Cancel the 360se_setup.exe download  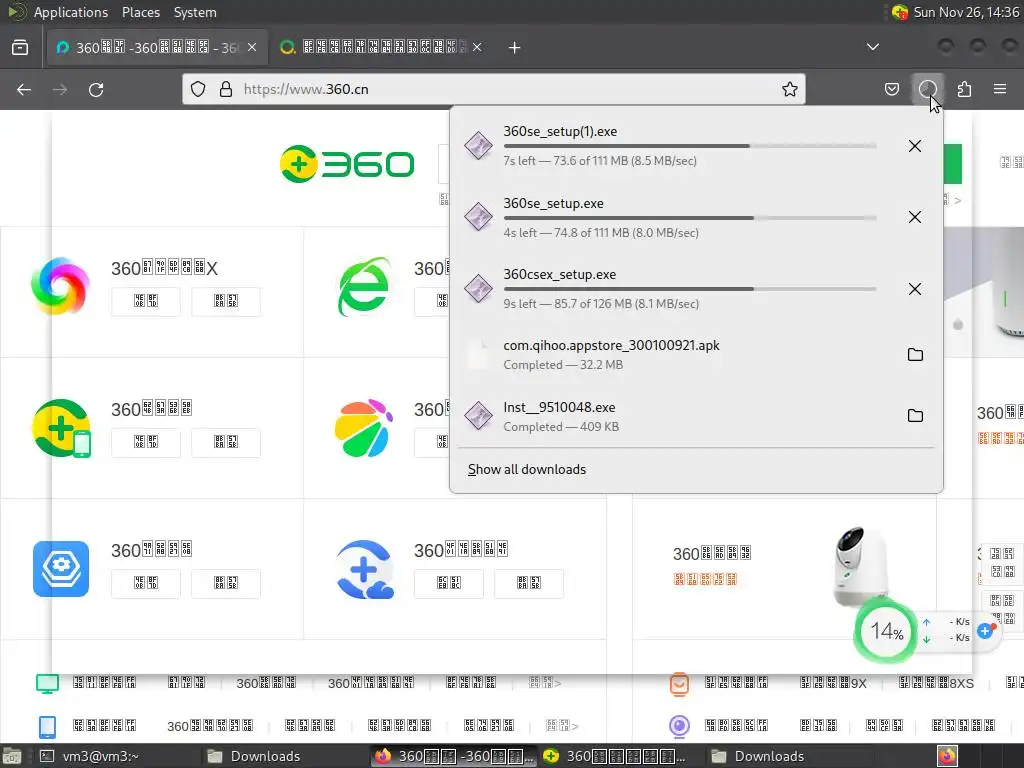click(x=914, y=217)
